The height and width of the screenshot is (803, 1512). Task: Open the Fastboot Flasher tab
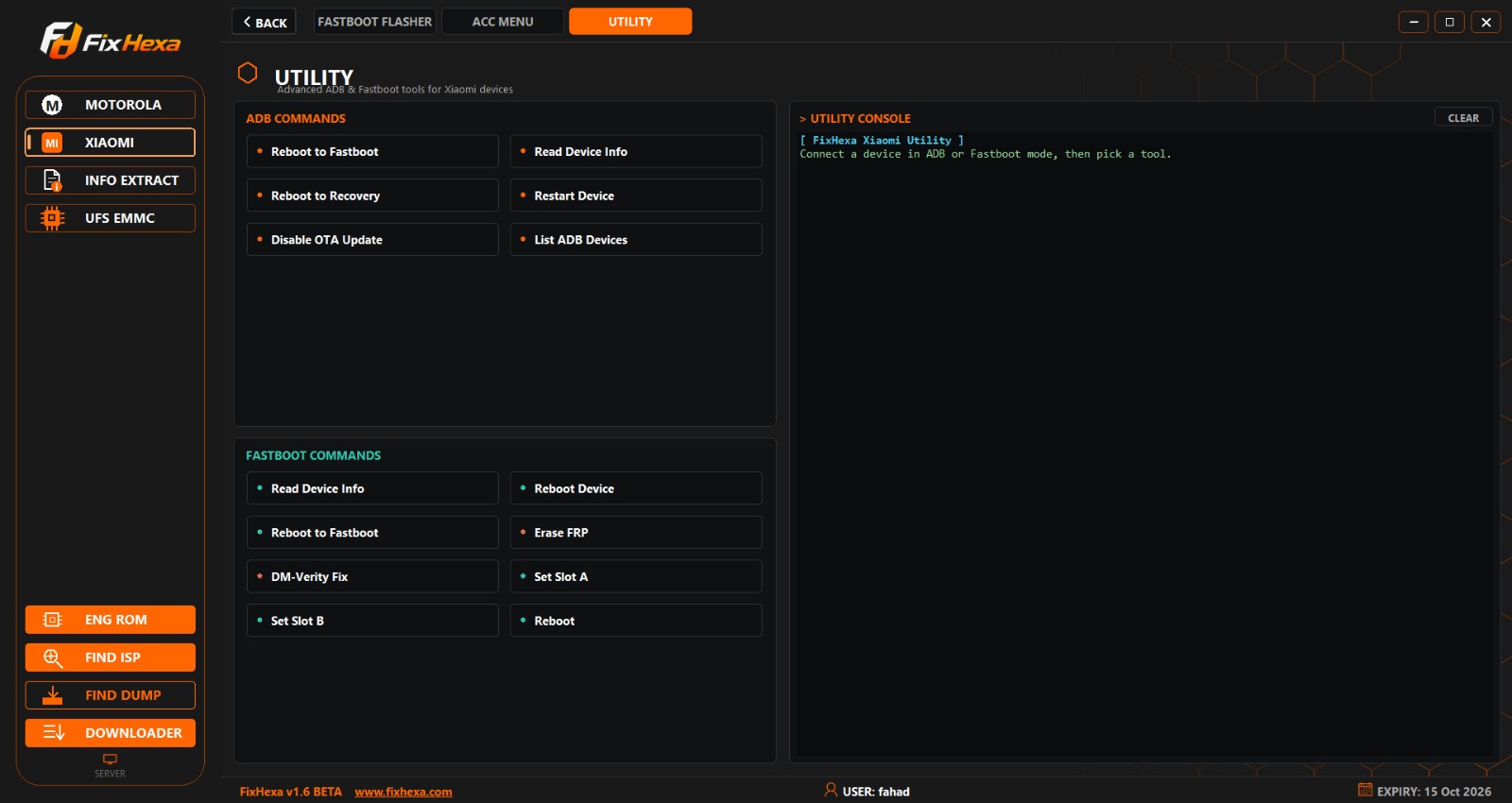tap(374, 22)
